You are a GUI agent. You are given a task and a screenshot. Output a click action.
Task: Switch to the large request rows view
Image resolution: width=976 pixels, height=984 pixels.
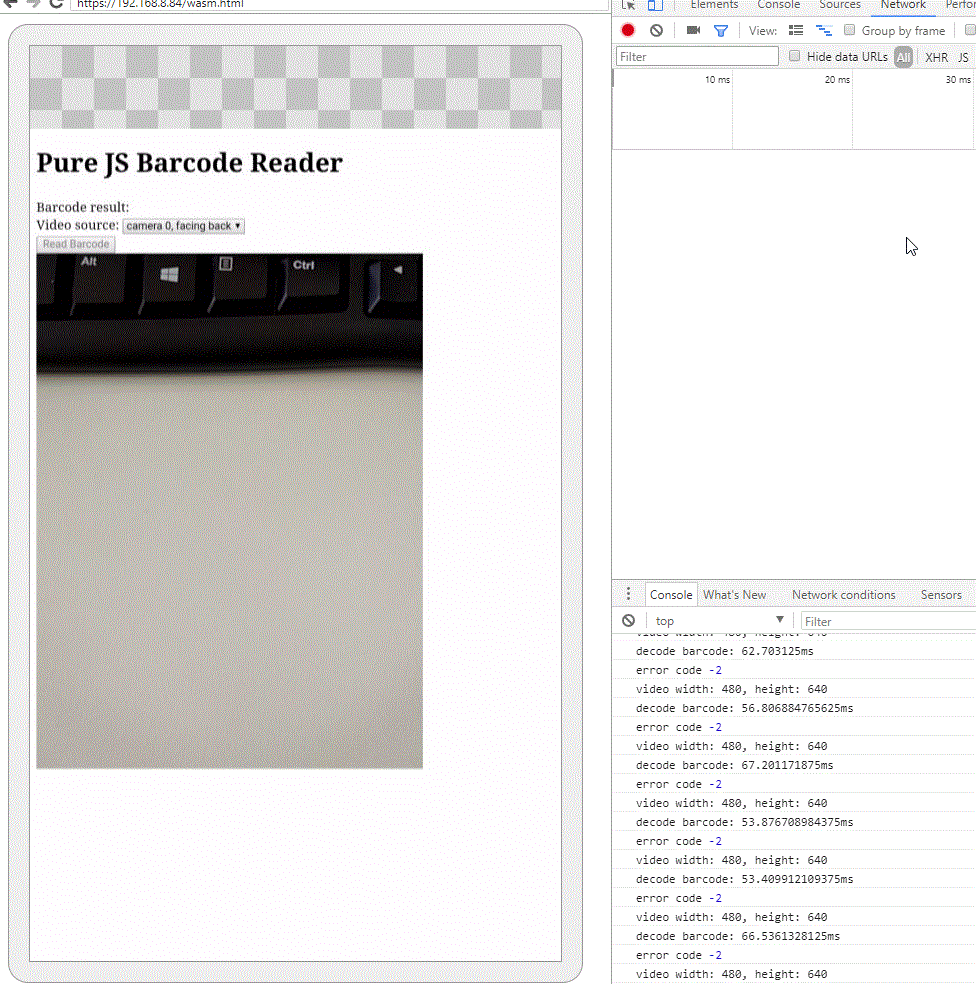(x=796, y=31)
